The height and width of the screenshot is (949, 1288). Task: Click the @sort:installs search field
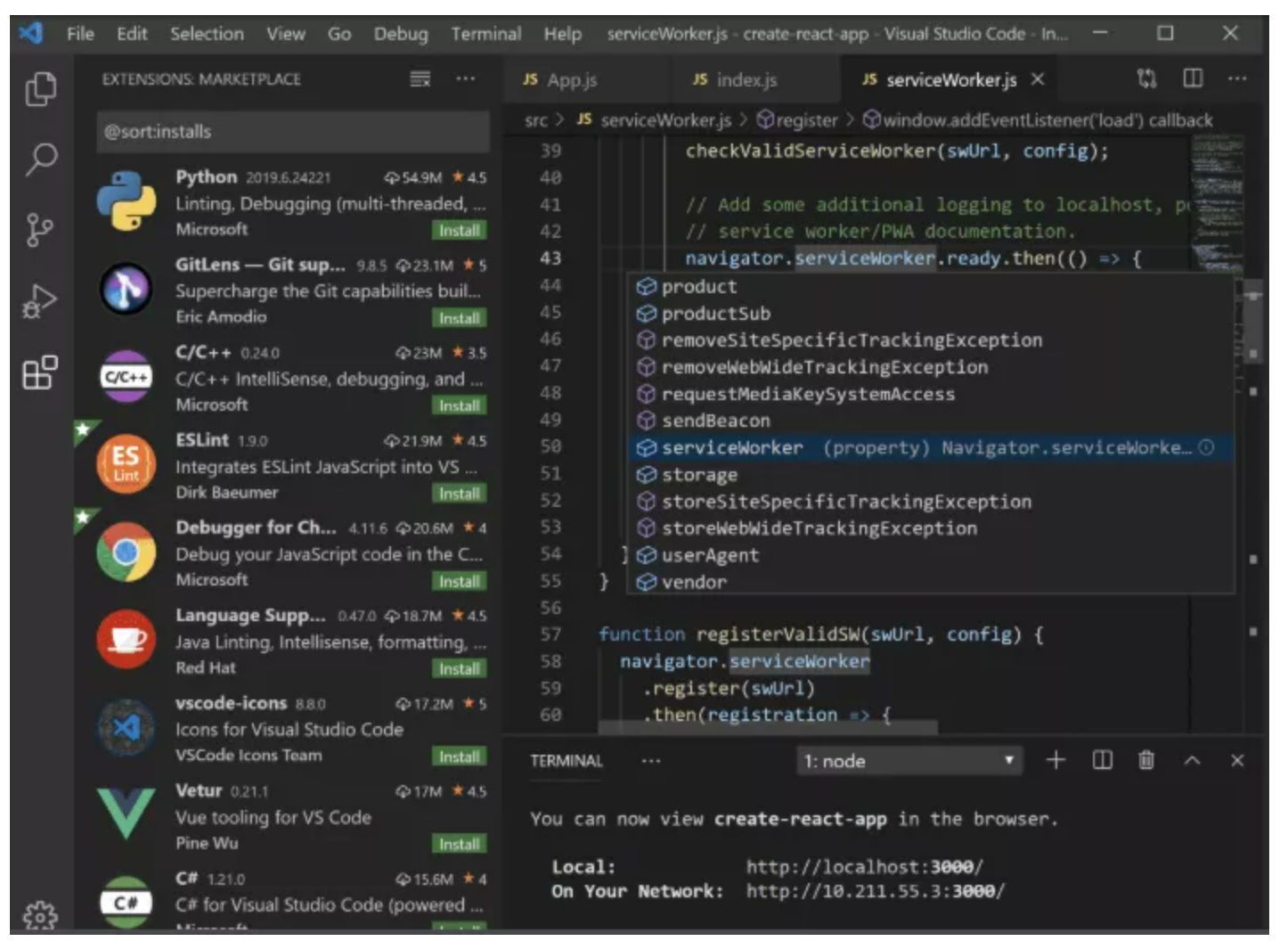click(292, 132)
